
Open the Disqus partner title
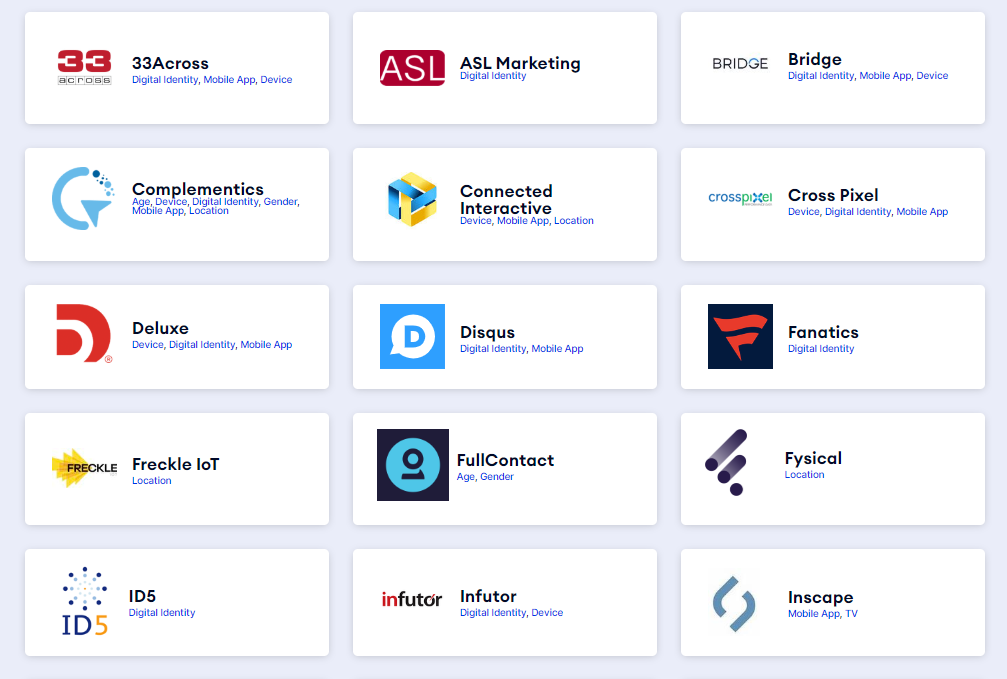click(487, 332)
